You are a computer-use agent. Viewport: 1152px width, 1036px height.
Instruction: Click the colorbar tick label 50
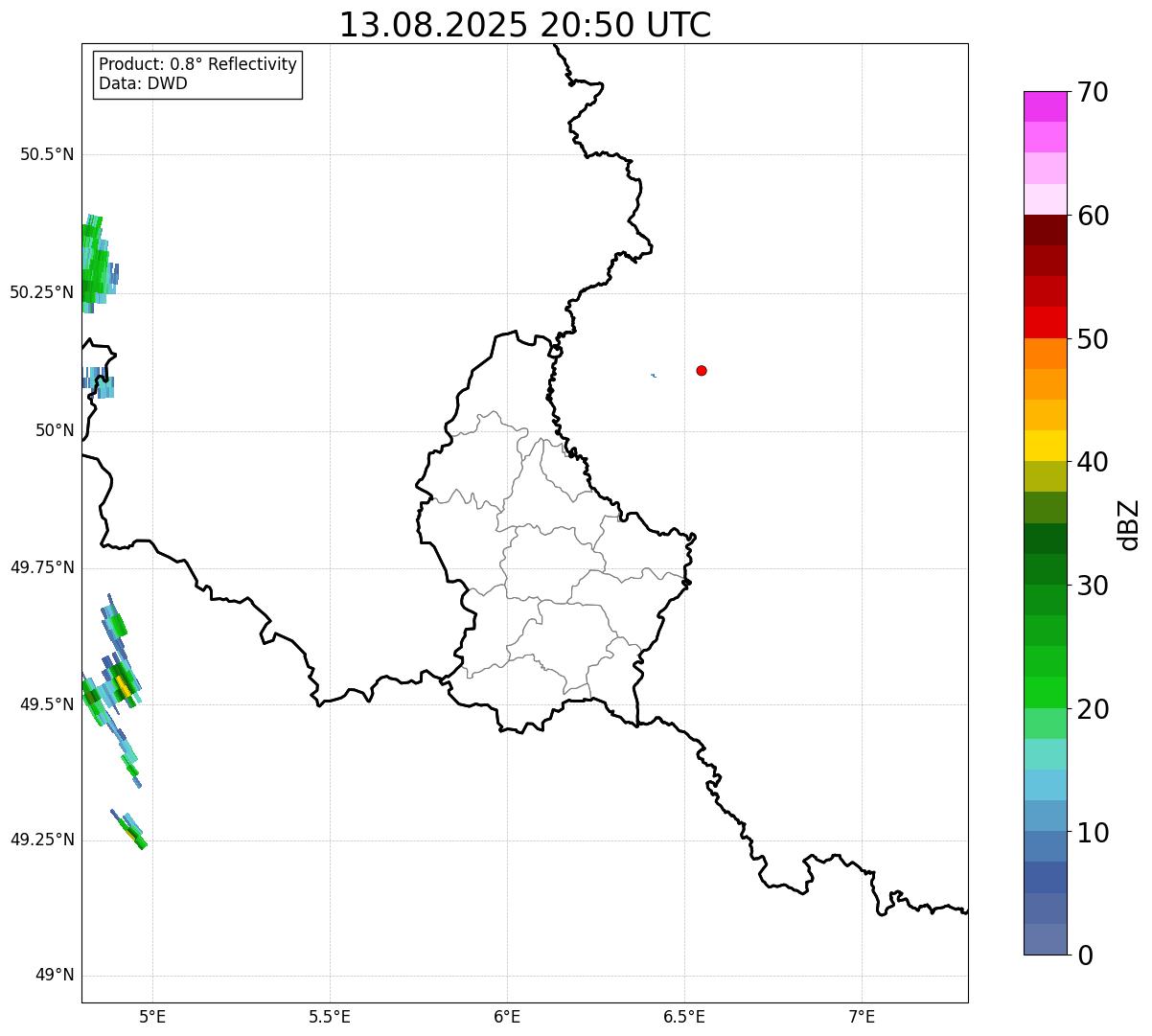1093,339
